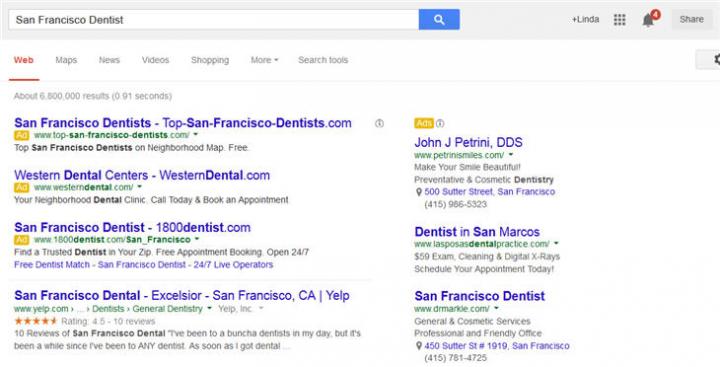Switch to the Maps tab
720x367 pixels.
pos(66,60)
